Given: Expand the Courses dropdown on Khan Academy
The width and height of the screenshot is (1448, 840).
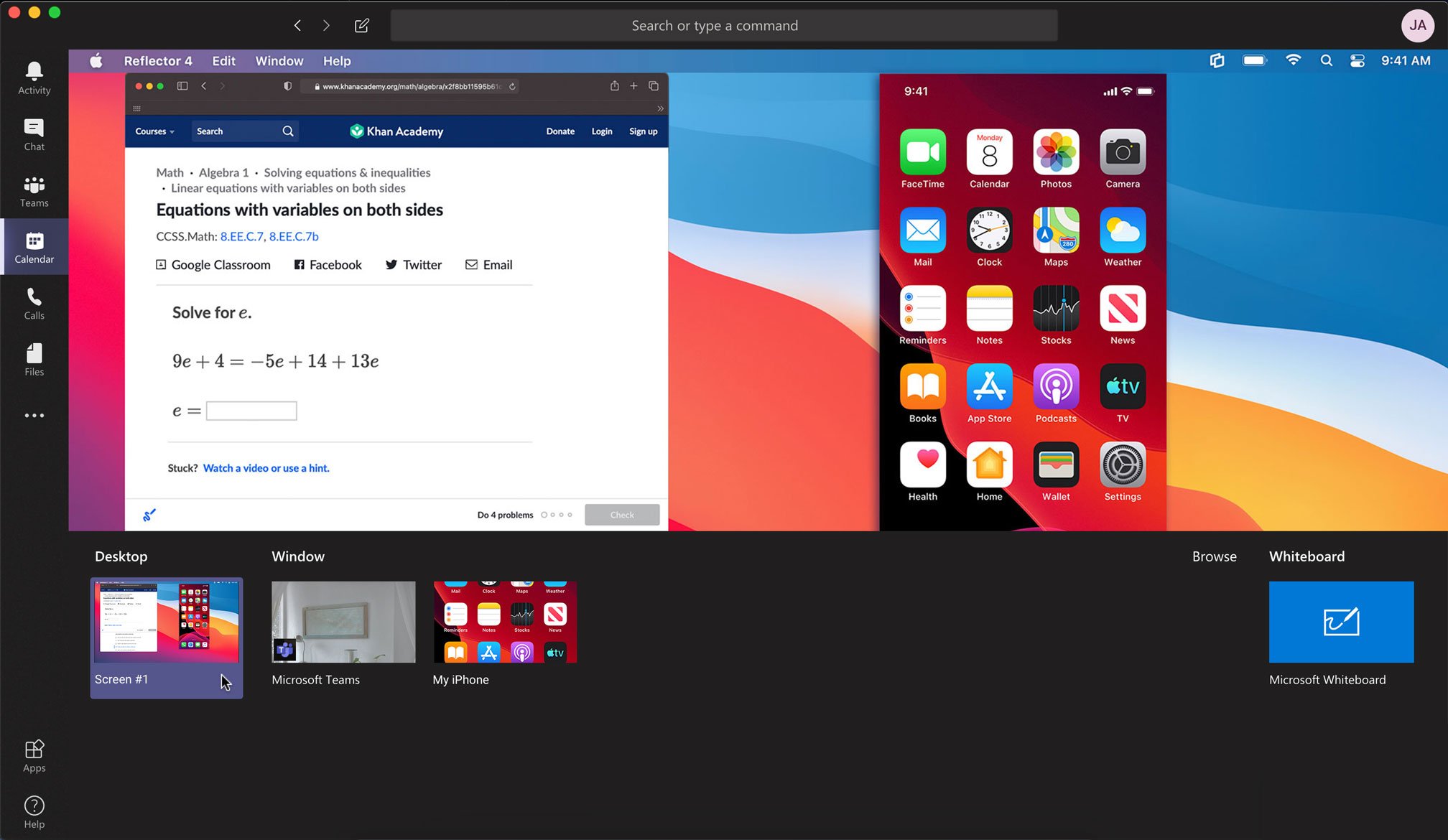Looking at the screenshot, I should tap(154, 131).
